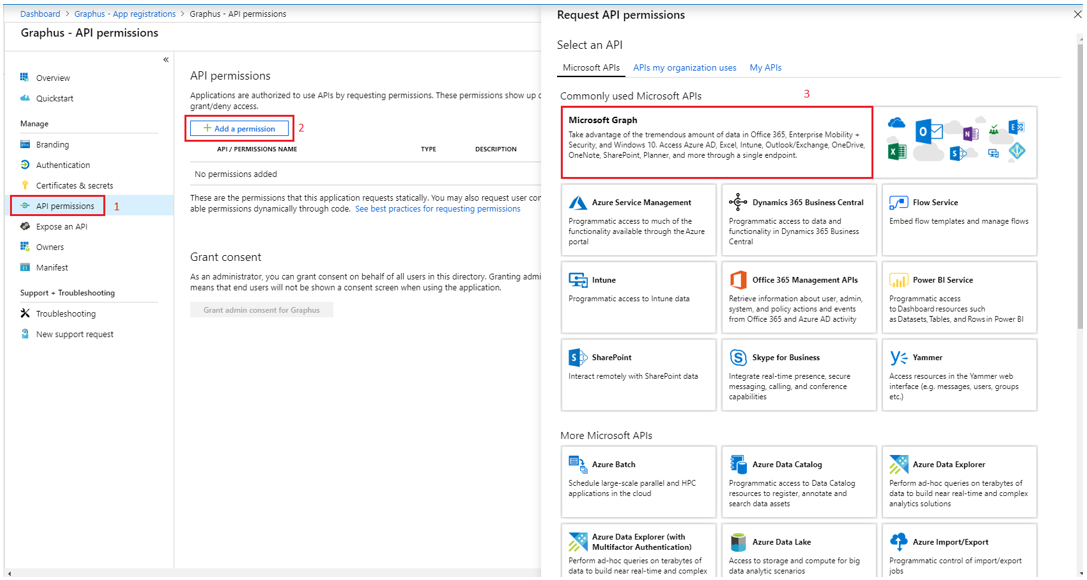Image resolution: width=1087 pixels, height=580 pixels.
Task: Click the Azure Service Management icon
Action: [x=577, y=203]
